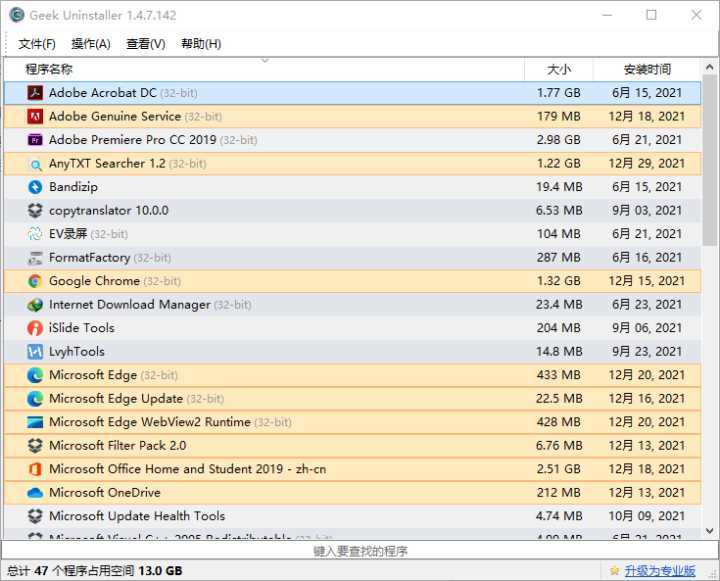720x581 pixels.
Task: Click the 9月 03, 2021 install date
Action: pos(647,210)
